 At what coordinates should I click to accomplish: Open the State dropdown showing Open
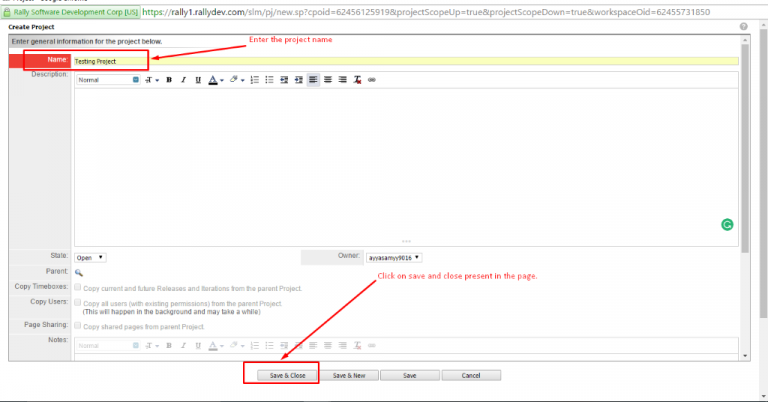click(91, 257)
